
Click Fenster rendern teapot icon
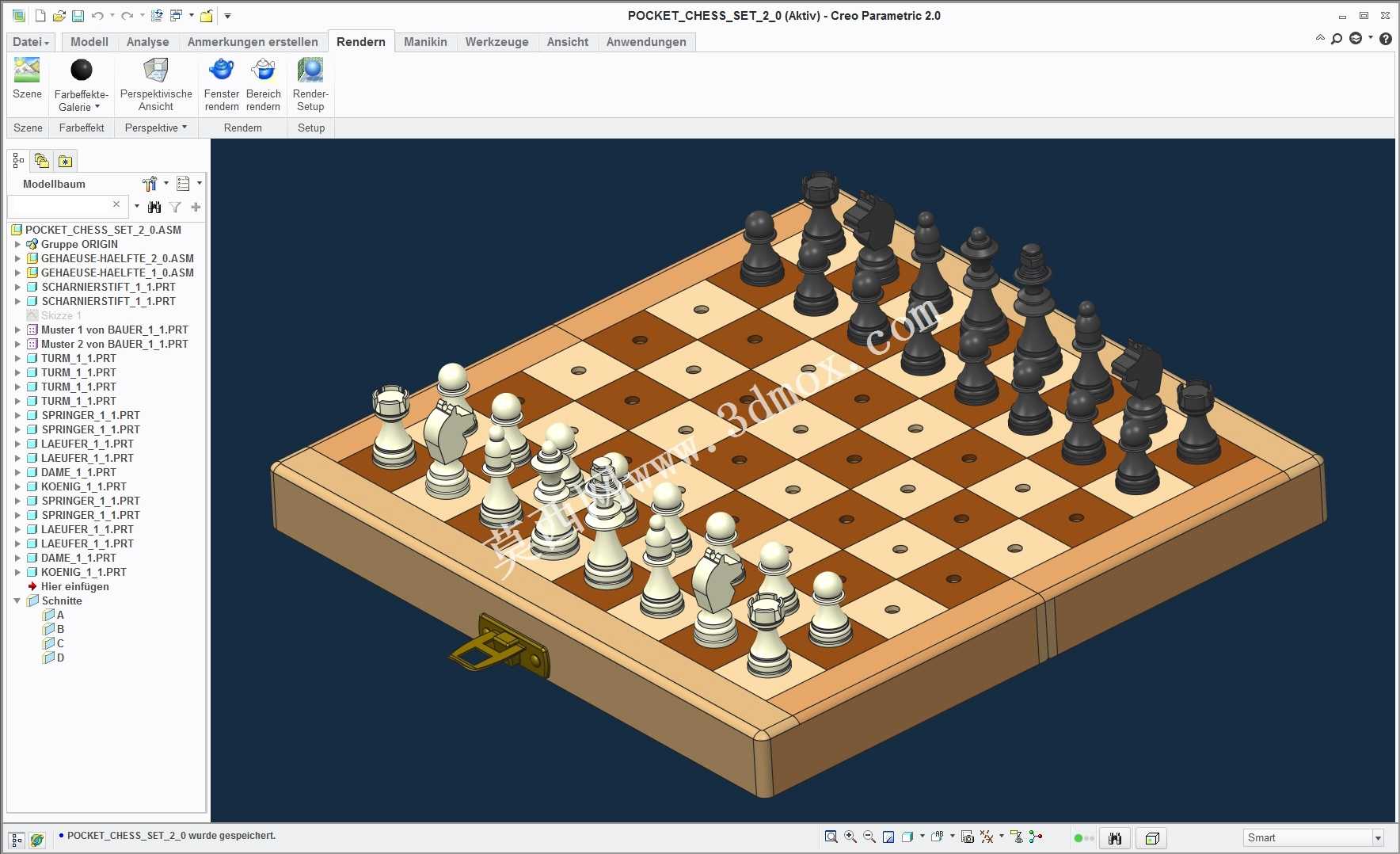coord(222,70)
